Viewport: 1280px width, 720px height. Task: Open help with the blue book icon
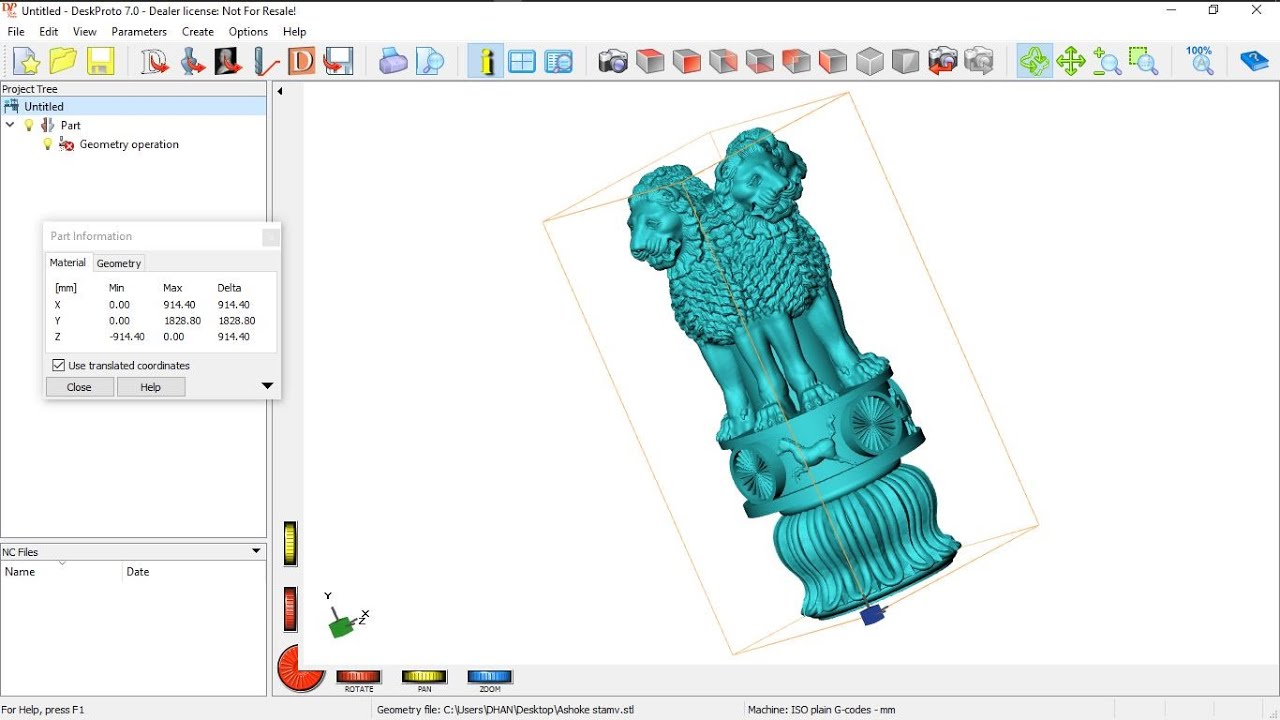tap(1254, 62)
